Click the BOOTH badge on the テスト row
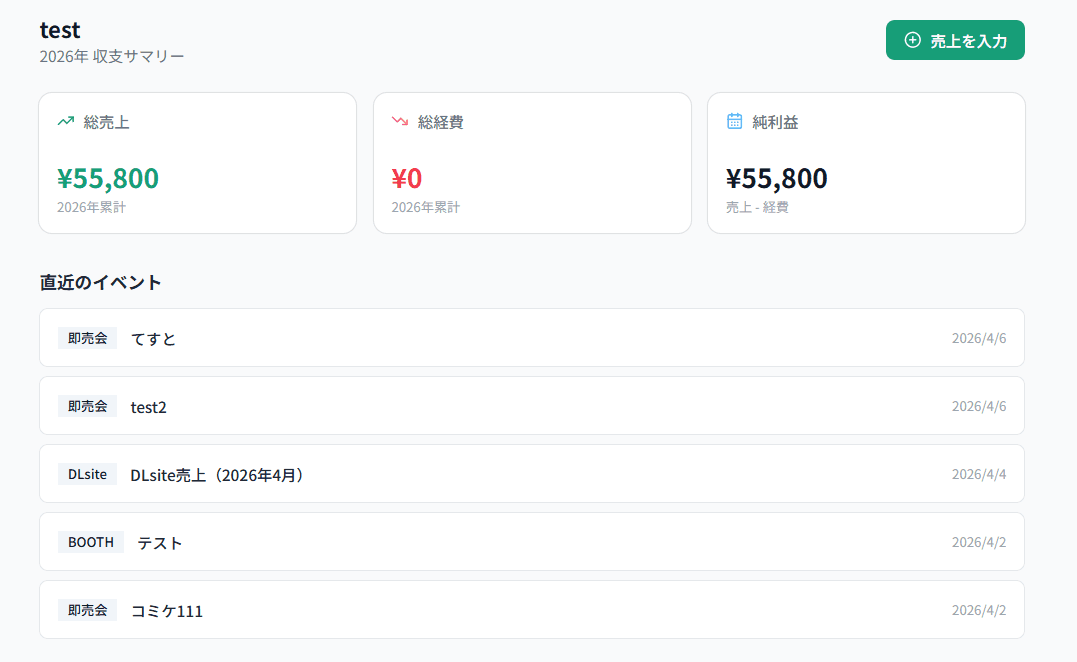 tap(91, 542)
